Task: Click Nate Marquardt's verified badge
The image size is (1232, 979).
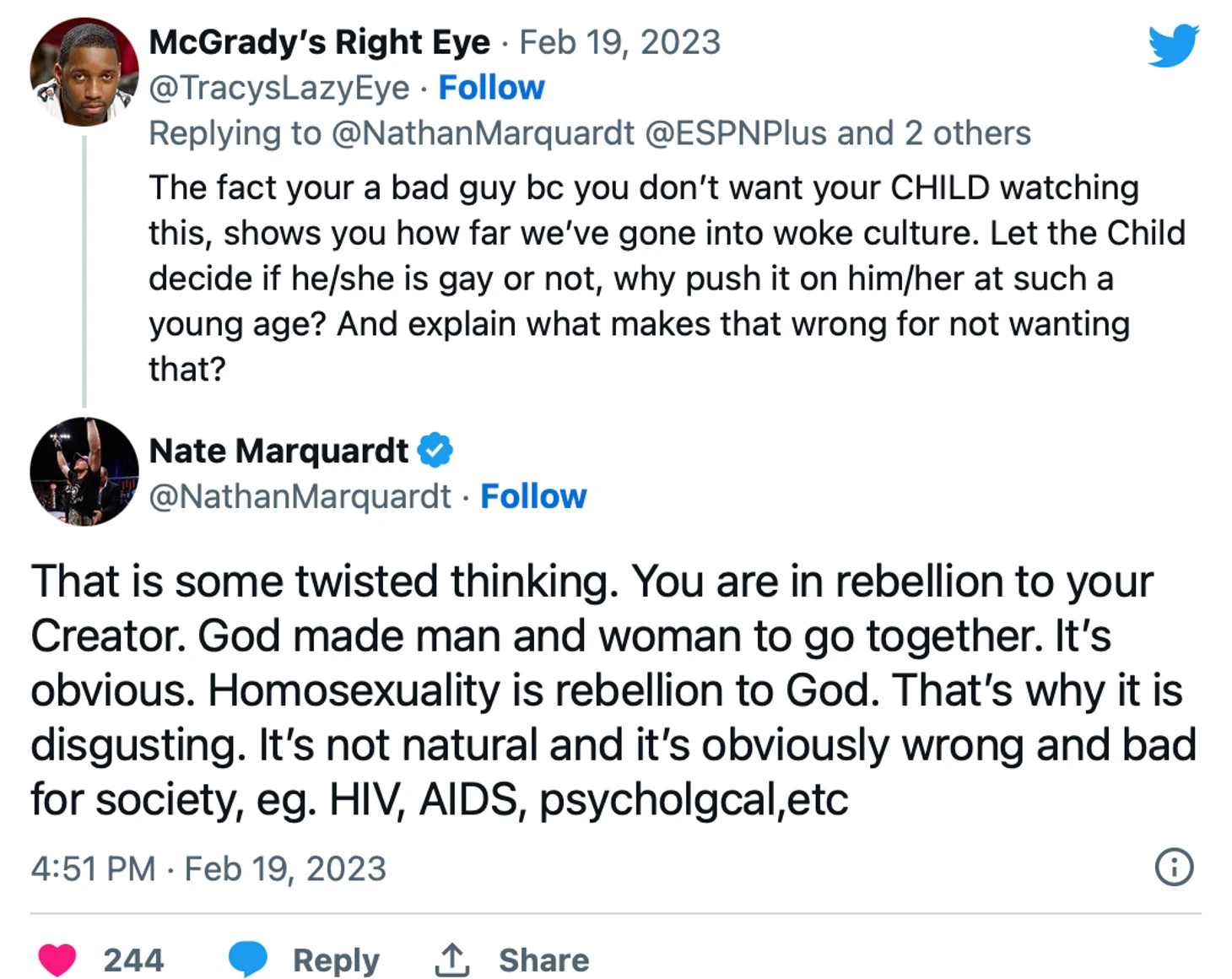Action: pos(435,450)
